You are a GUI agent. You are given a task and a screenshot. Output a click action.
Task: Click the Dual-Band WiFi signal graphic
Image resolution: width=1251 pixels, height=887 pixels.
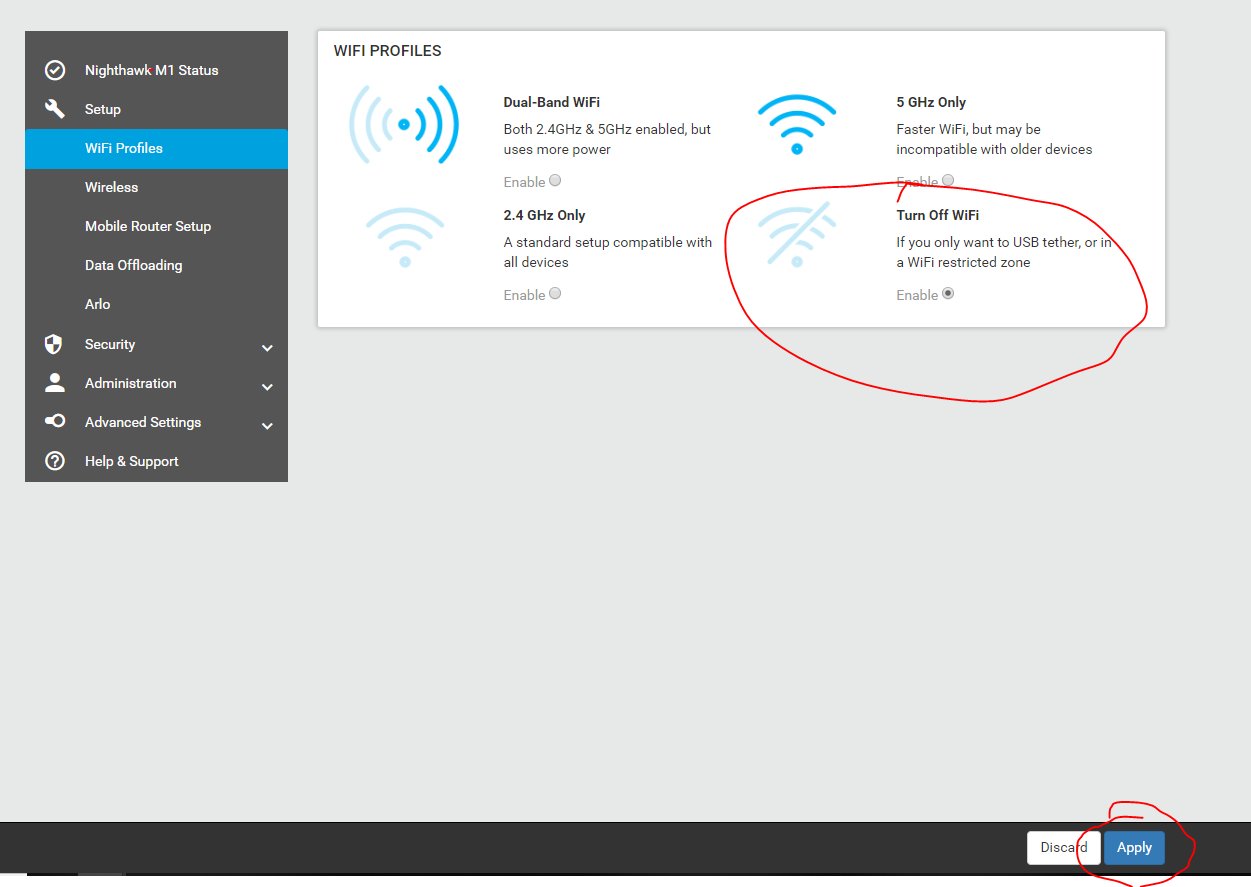404,125
